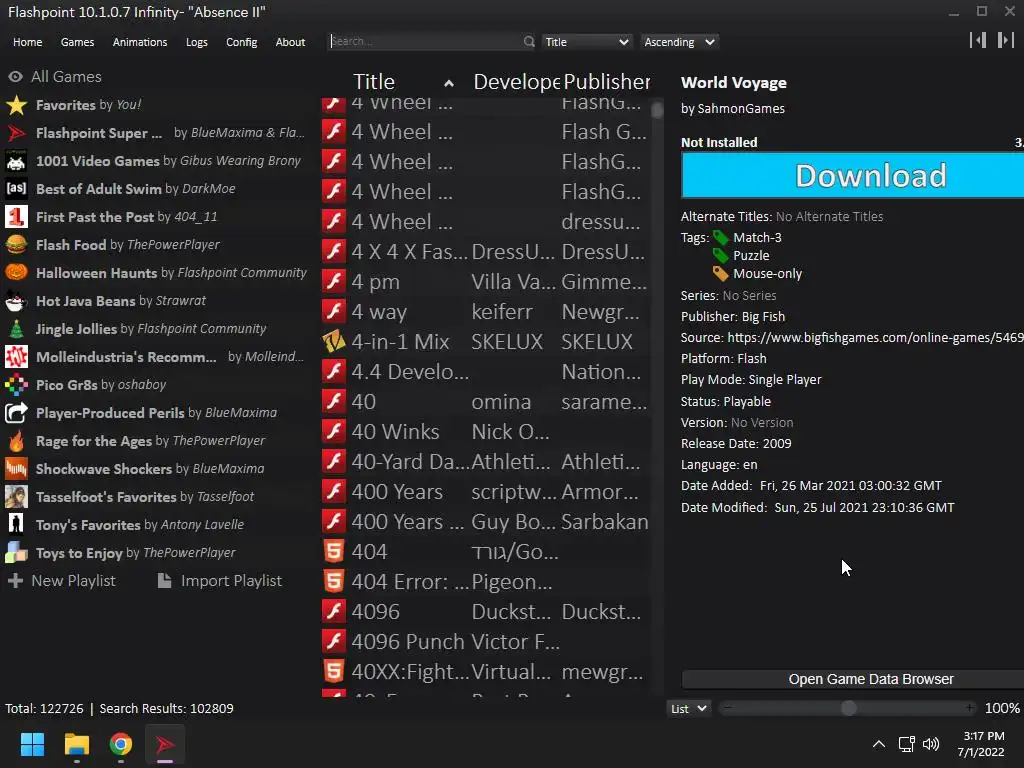The height and width of the screenshot is (768, 1024).
Task: Open the Title sort-by dropdown
Action: coord(586,42)
